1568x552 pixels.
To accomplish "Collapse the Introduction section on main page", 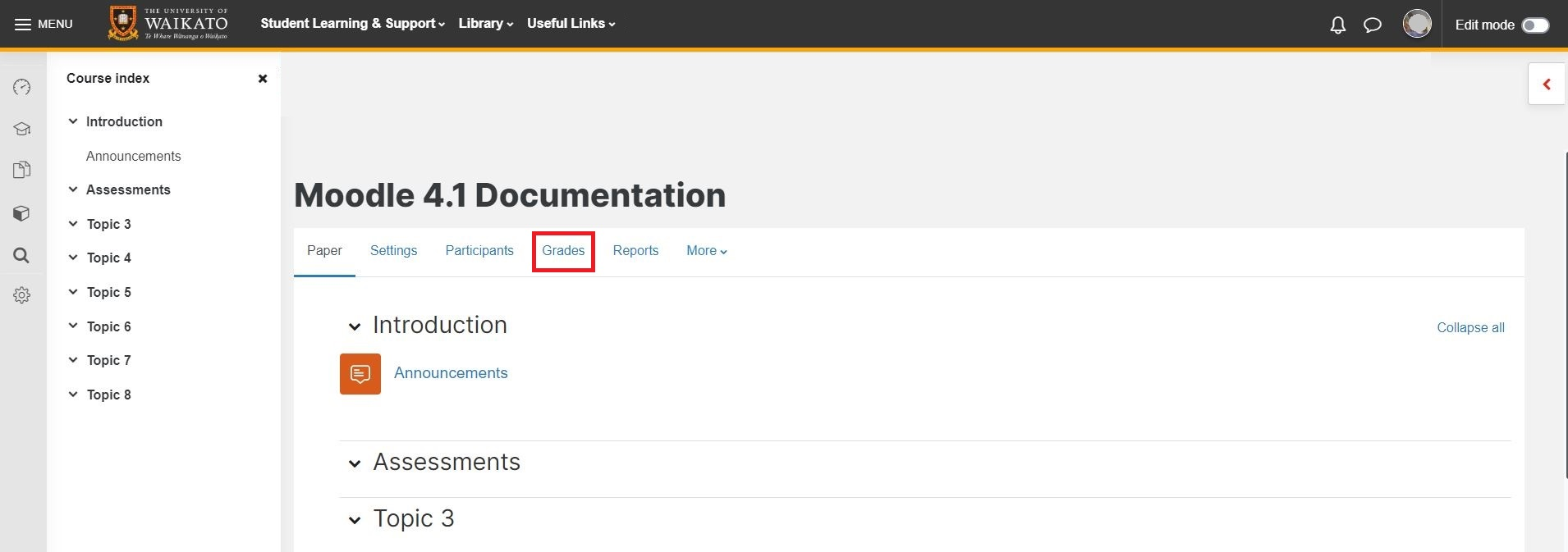I will (x=355, y=327).
